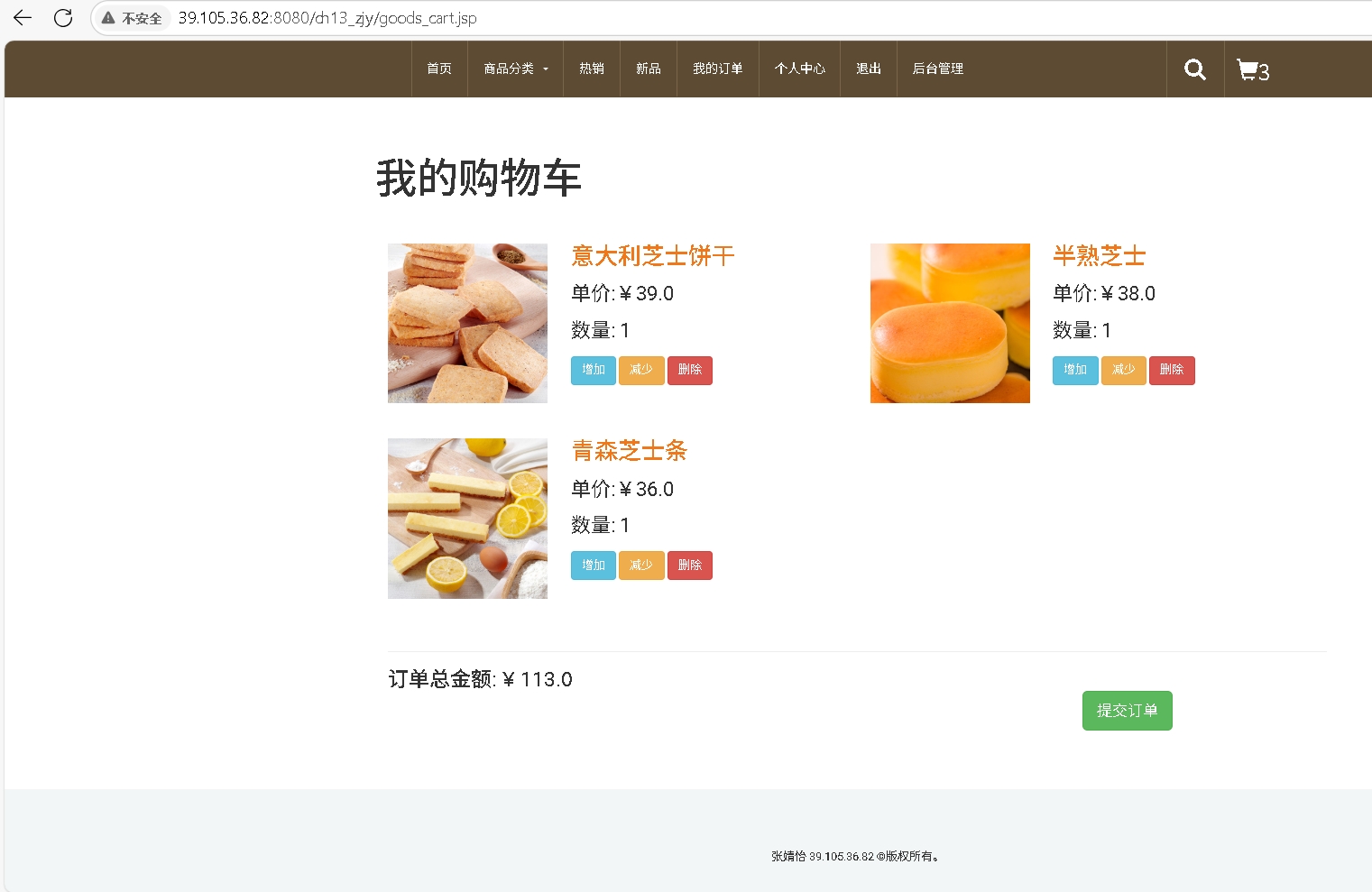Click the 青森芝士条 product image
The width and height of the screenshot is (1372, 892).
pyautogui.click(x=467, y=519)
